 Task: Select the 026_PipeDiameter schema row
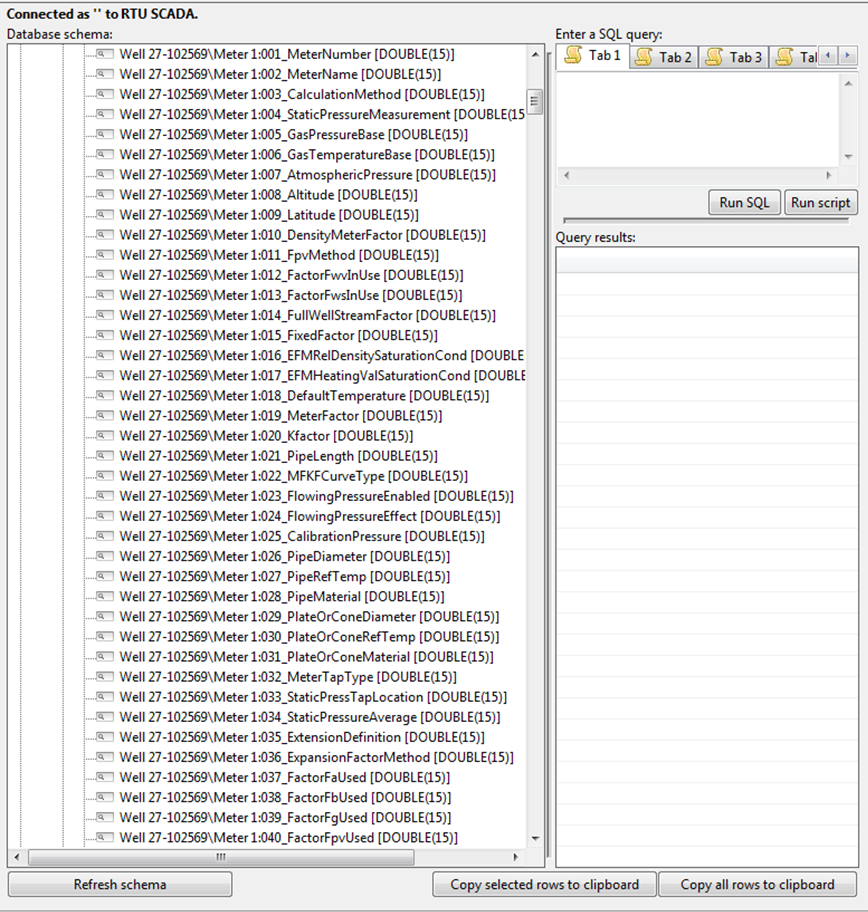[x=284, y=556]
